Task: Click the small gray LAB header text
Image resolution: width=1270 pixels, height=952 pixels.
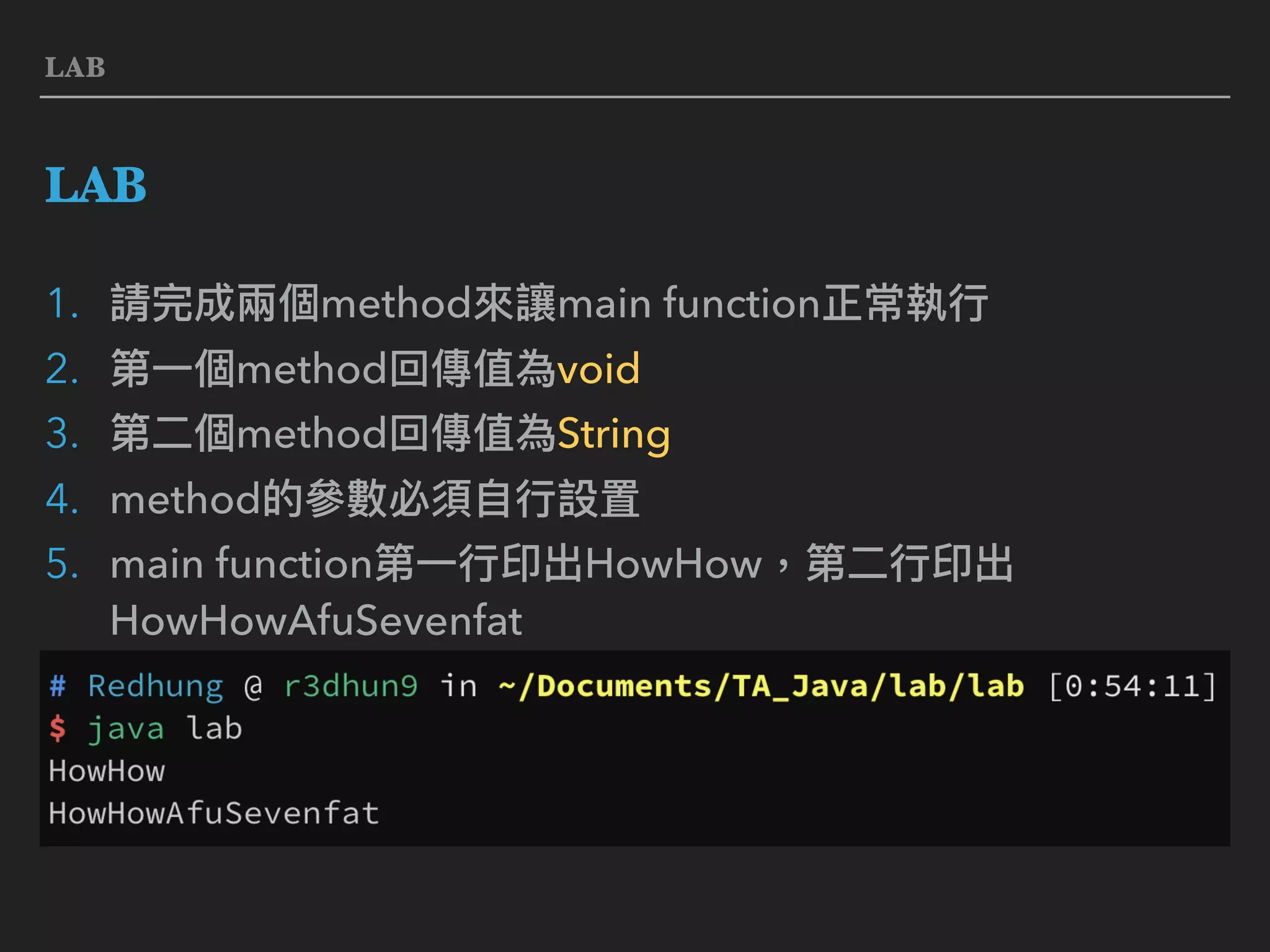Action: (x=75, y=67)
